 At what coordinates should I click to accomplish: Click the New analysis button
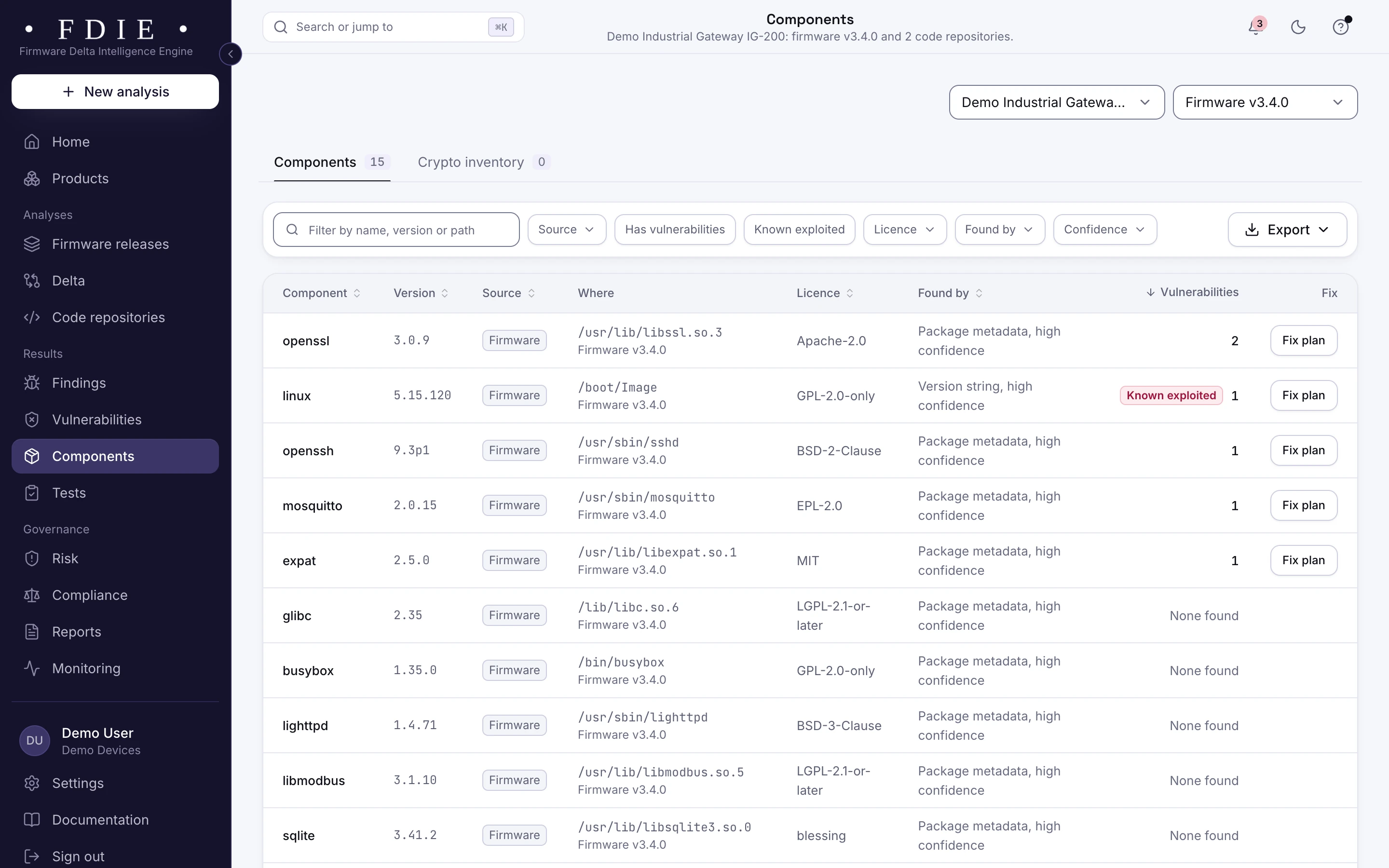point(115,91)
